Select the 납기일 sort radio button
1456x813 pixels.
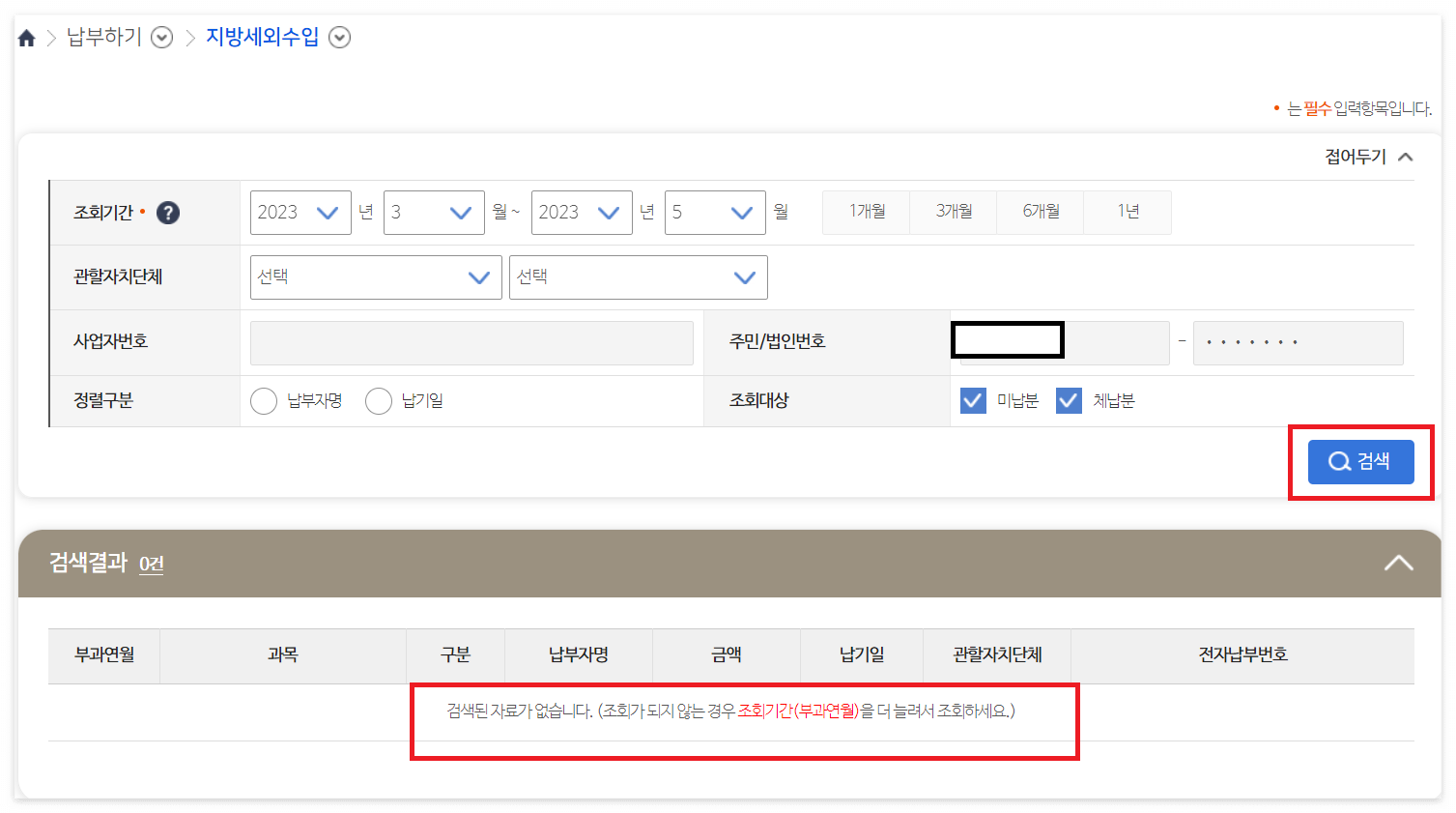tap(378, 400)
